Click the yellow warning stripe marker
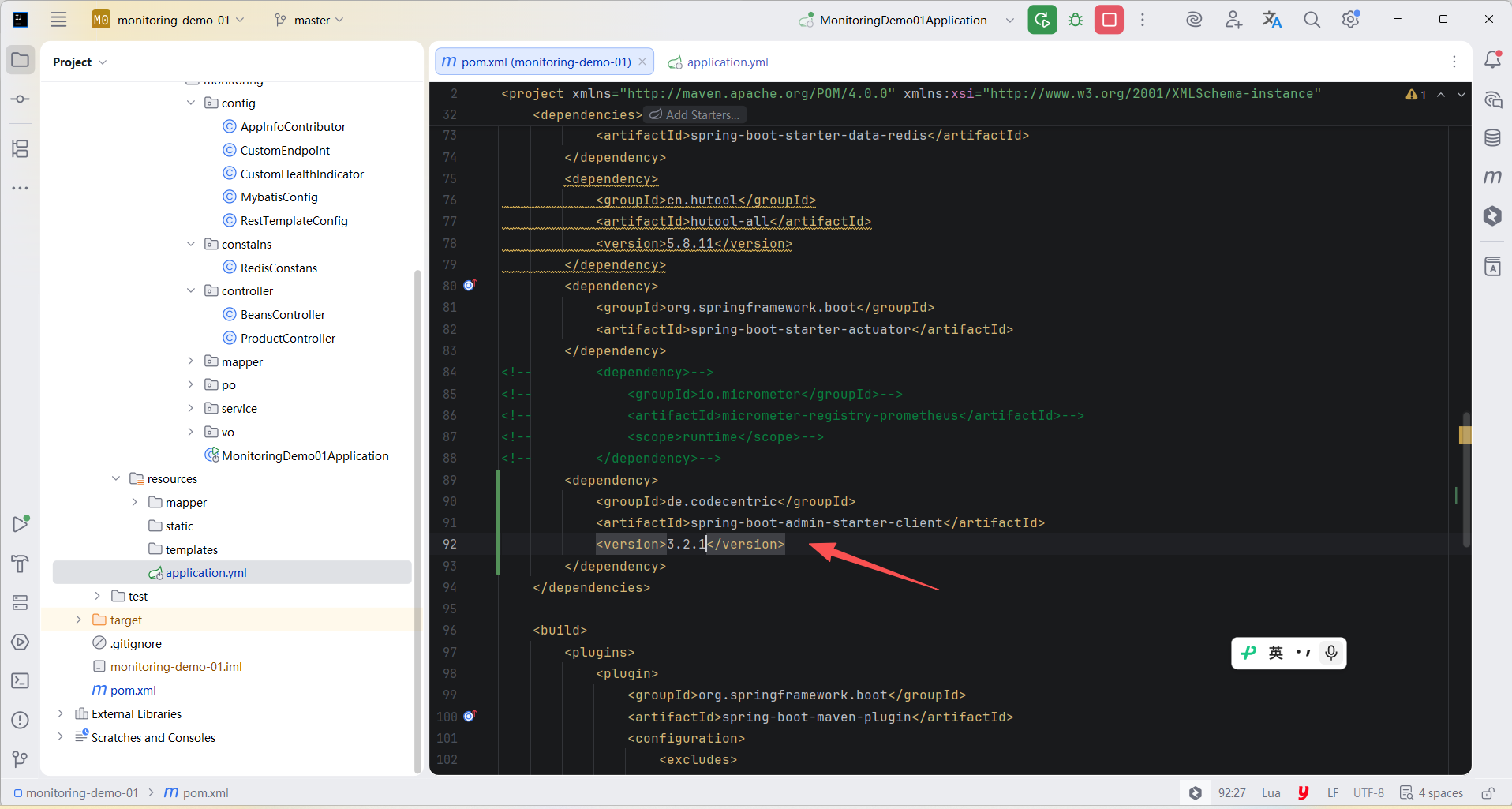Viewport: 1512px width, 809px height. 1465,435
